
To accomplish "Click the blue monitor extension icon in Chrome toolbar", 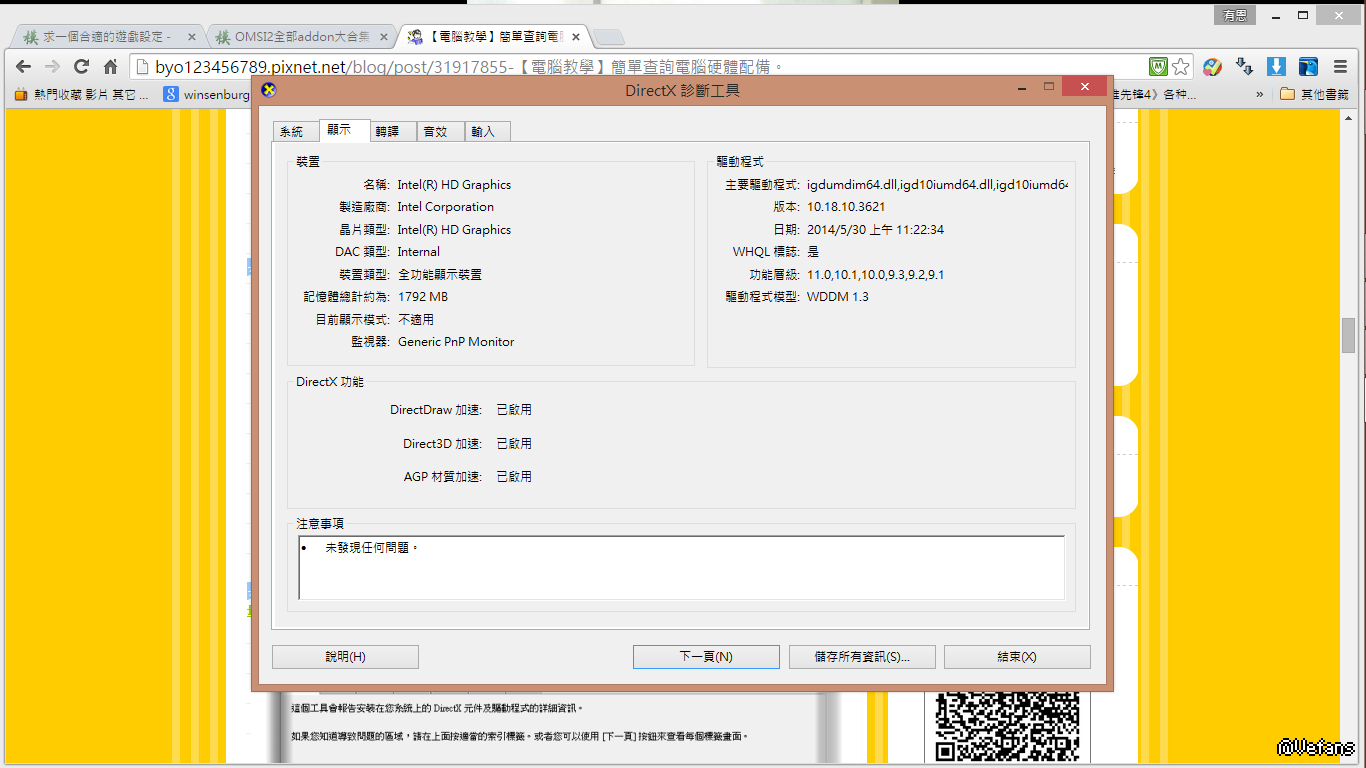I will [x=1308, y=67].
